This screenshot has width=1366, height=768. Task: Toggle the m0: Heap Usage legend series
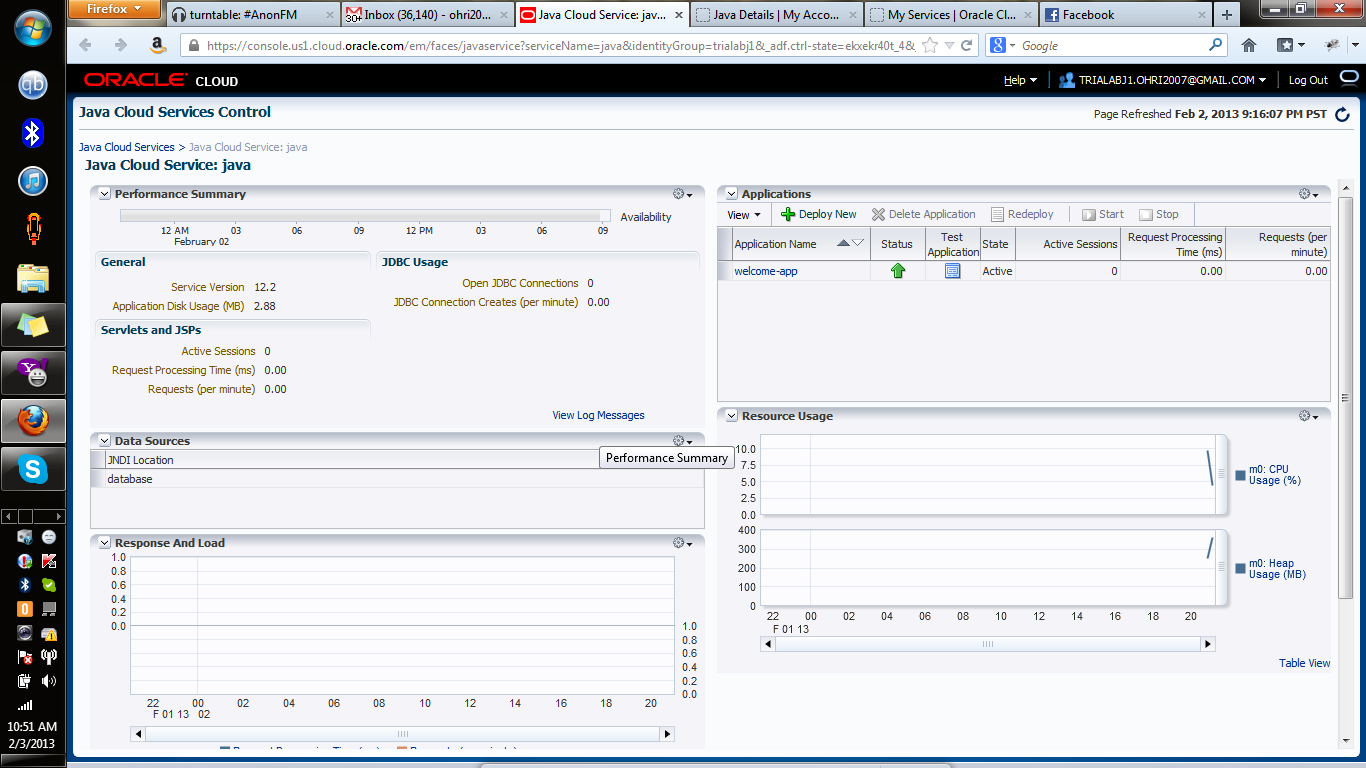[1240, 569]
